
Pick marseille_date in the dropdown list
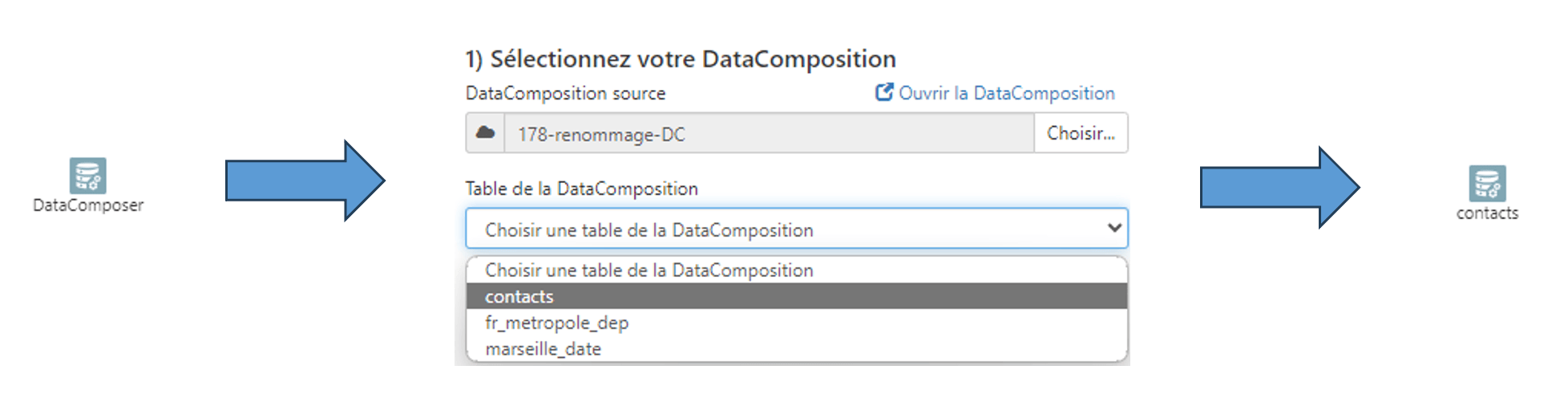(x=543, y=349)
